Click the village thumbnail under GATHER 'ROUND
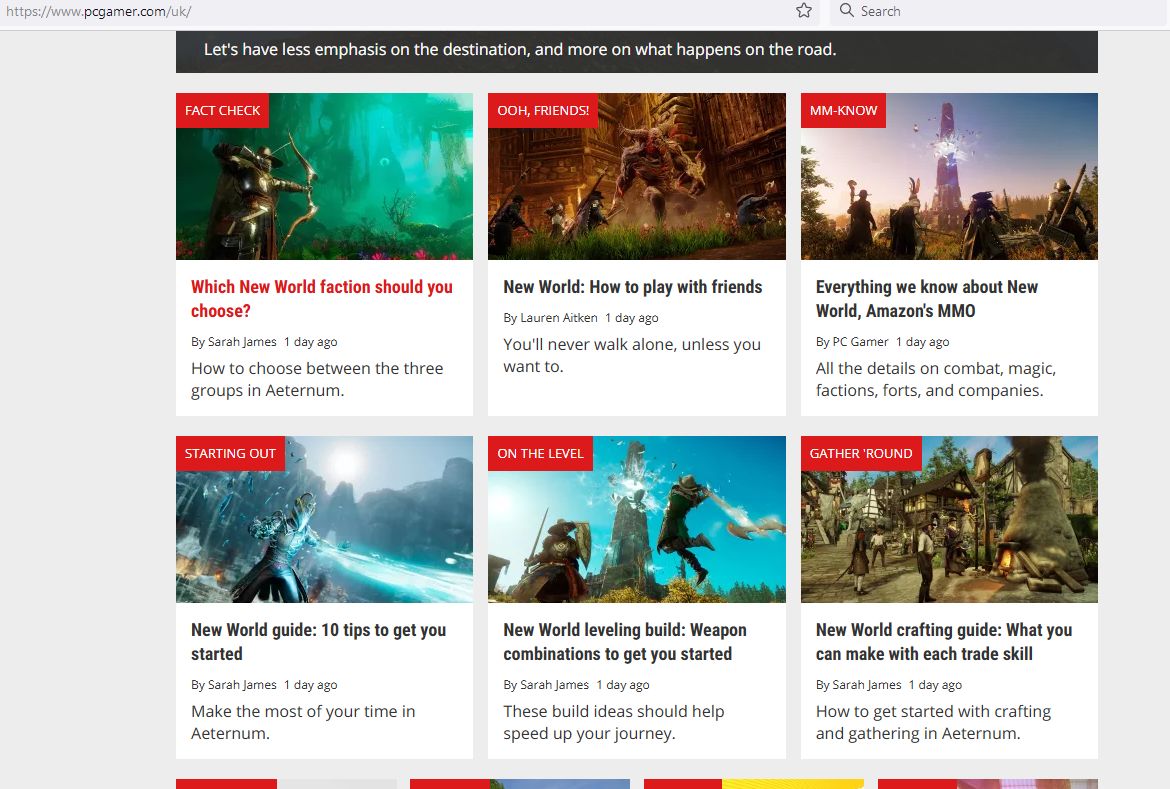Screen dimensions: 1170x789 pos(949,520)
